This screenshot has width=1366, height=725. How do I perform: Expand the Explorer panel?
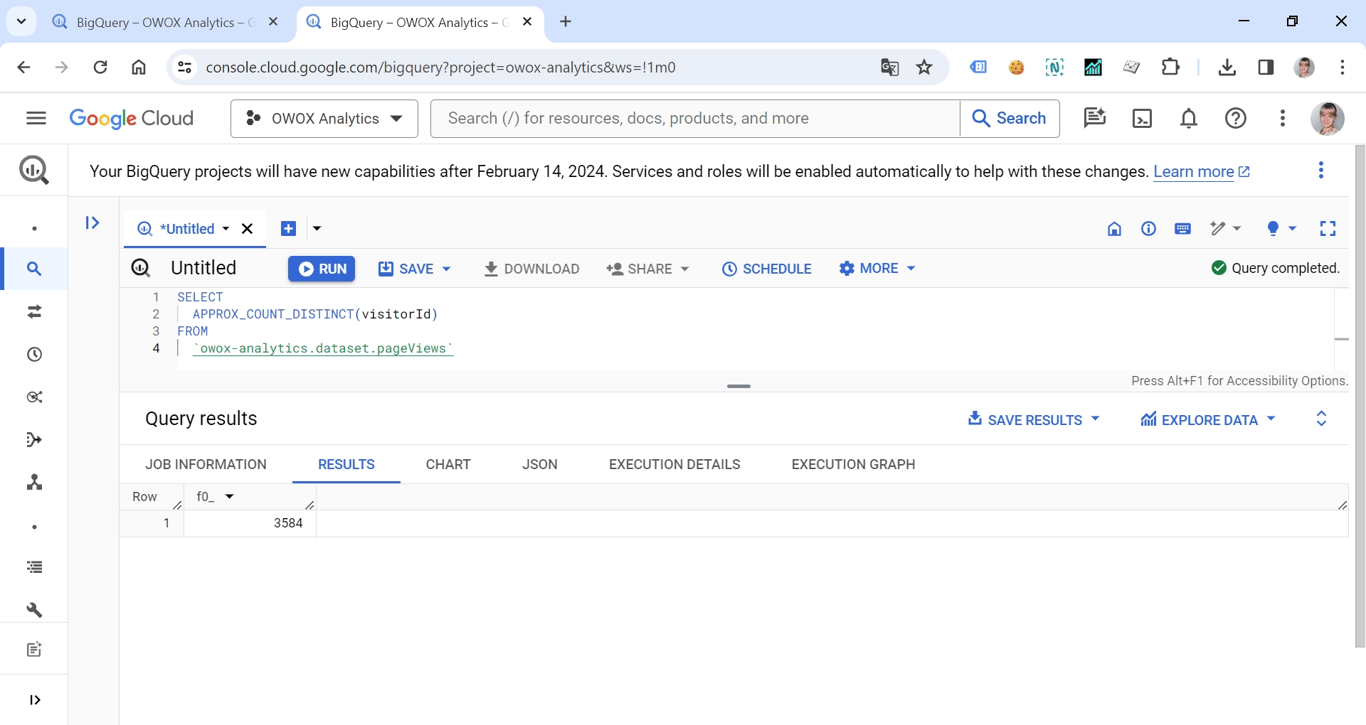click(x=92, y=223)
